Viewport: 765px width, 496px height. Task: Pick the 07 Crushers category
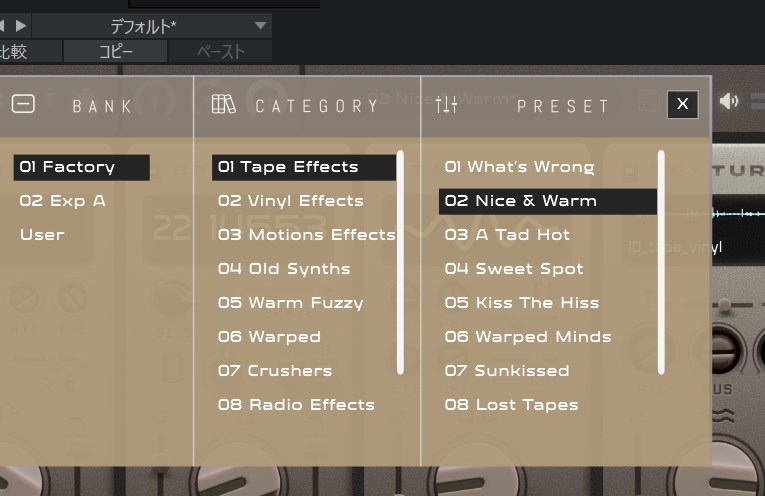(x=275, y=371)
